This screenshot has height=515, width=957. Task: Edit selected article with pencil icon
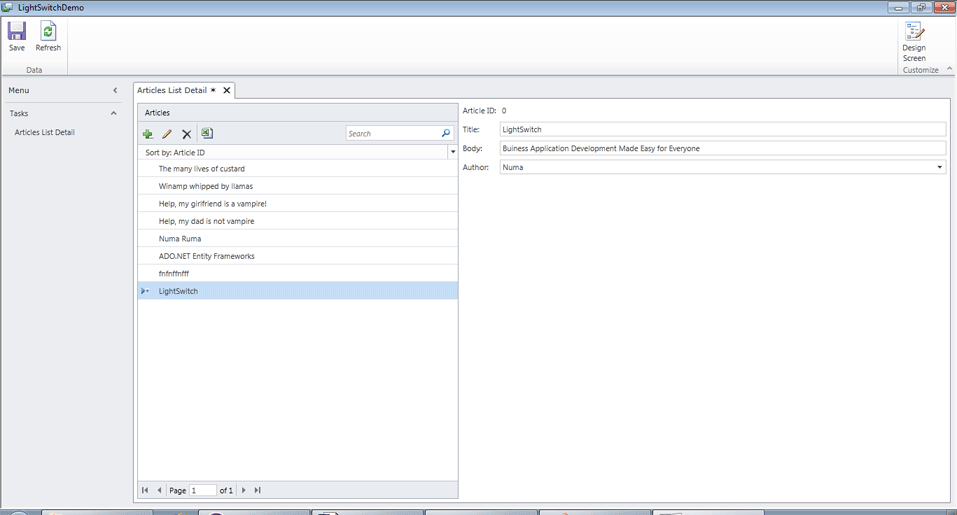point(167,134)
